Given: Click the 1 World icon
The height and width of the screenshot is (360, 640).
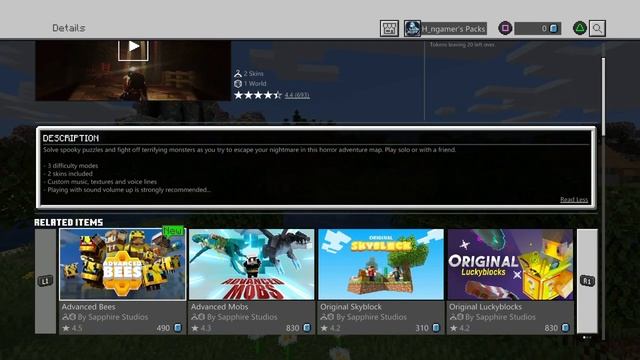Looking at the screenshot, I should pos(238,83).
